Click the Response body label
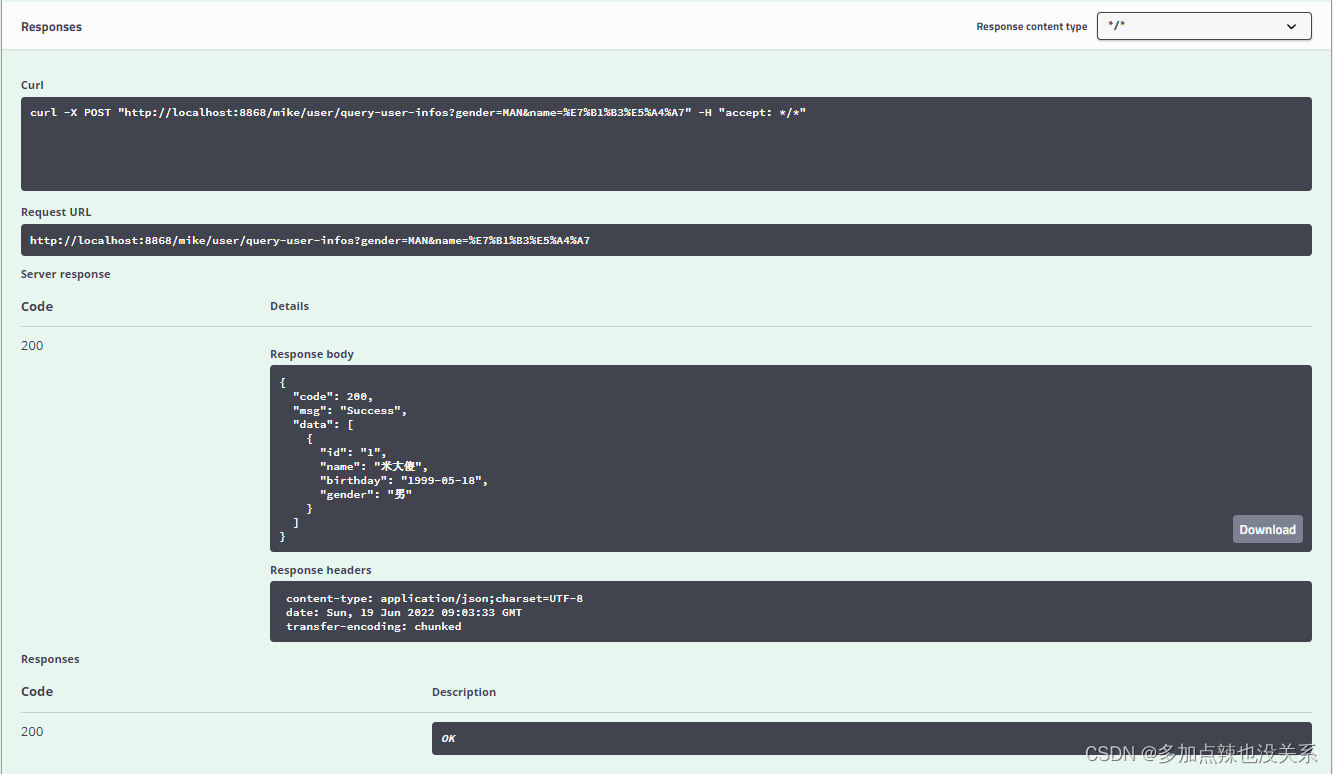 [x=312, y=354]
